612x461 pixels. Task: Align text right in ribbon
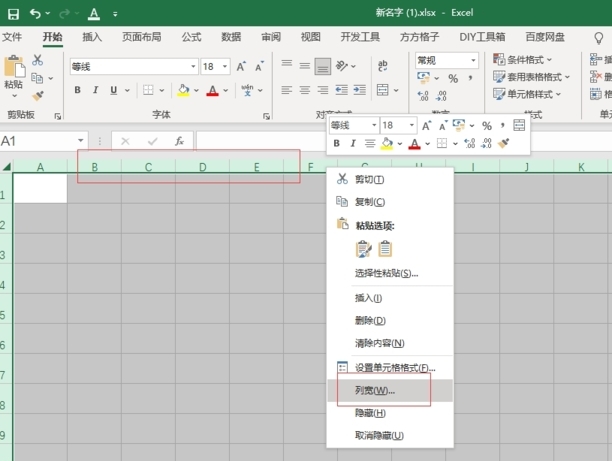coord(322,90)
